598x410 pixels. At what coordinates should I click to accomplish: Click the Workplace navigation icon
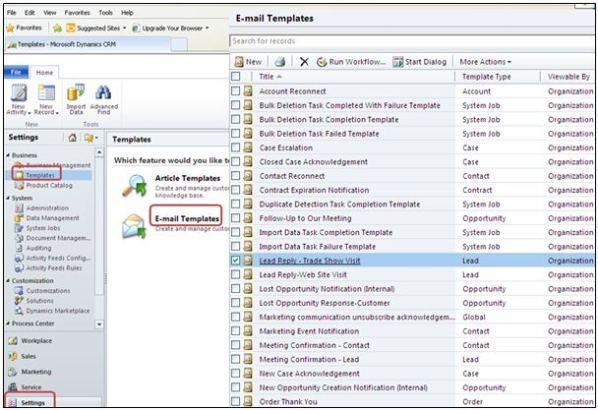point(13,341)
